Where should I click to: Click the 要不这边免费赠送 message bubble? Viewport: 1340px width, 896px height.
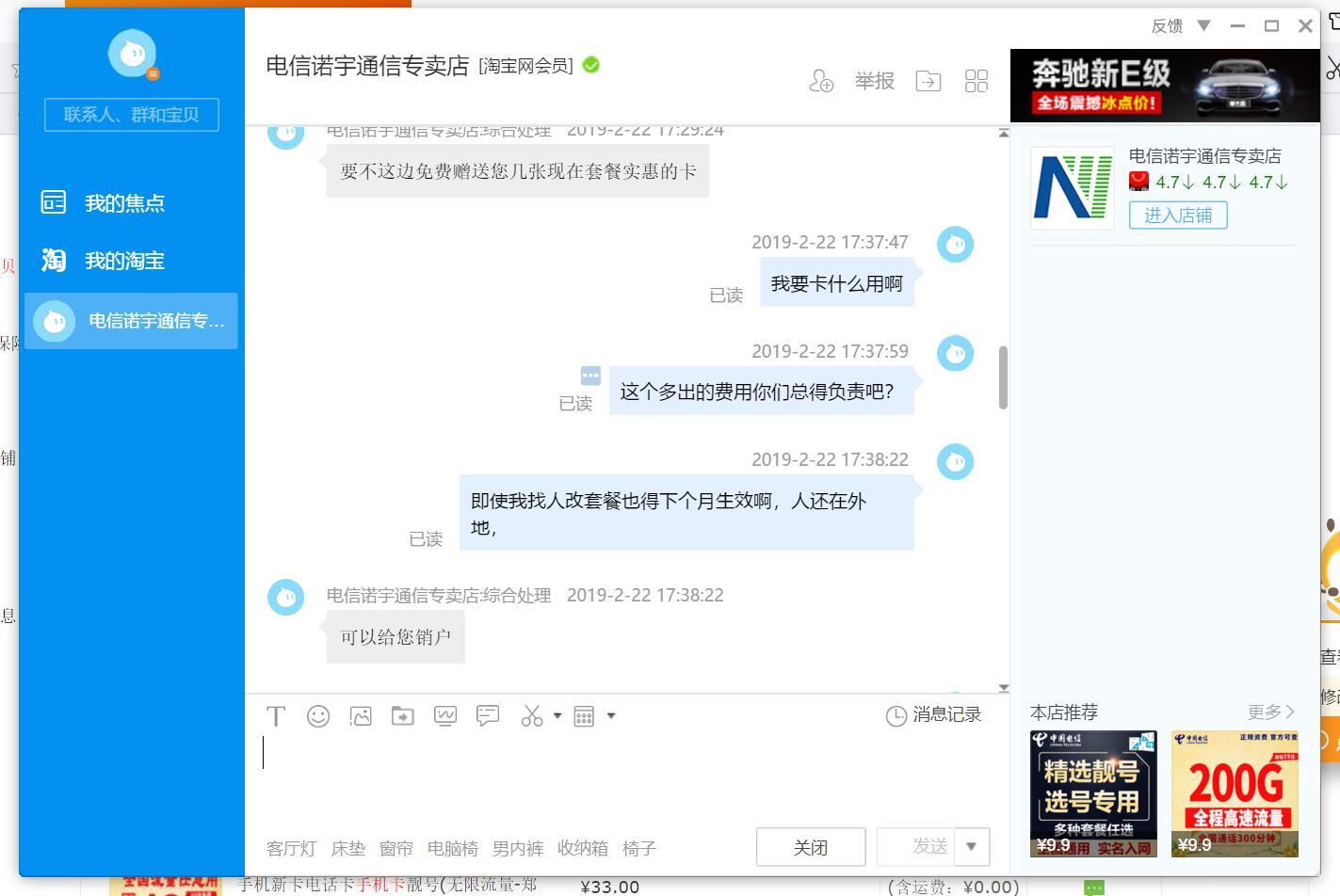[518, 171]
